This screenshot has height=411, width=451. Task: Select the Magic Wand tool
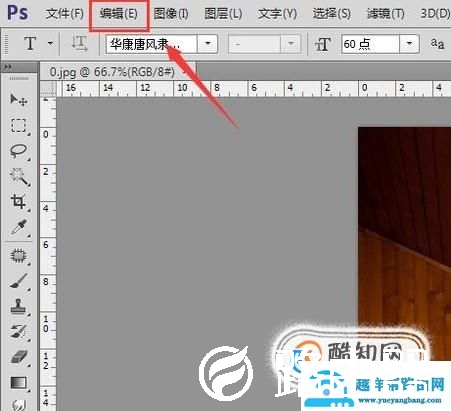[19, 176]
